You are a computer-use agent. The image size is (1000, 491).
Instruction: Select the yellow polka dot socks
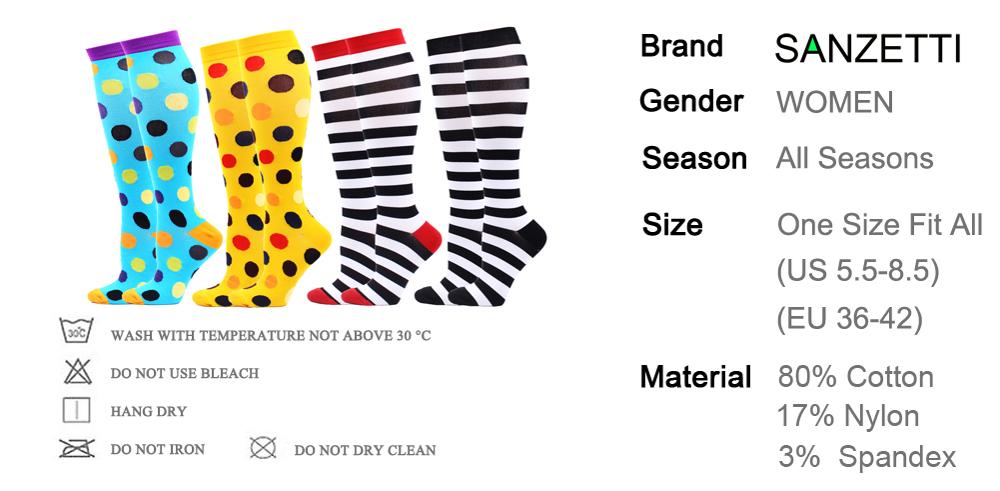(x=265, y=169)
